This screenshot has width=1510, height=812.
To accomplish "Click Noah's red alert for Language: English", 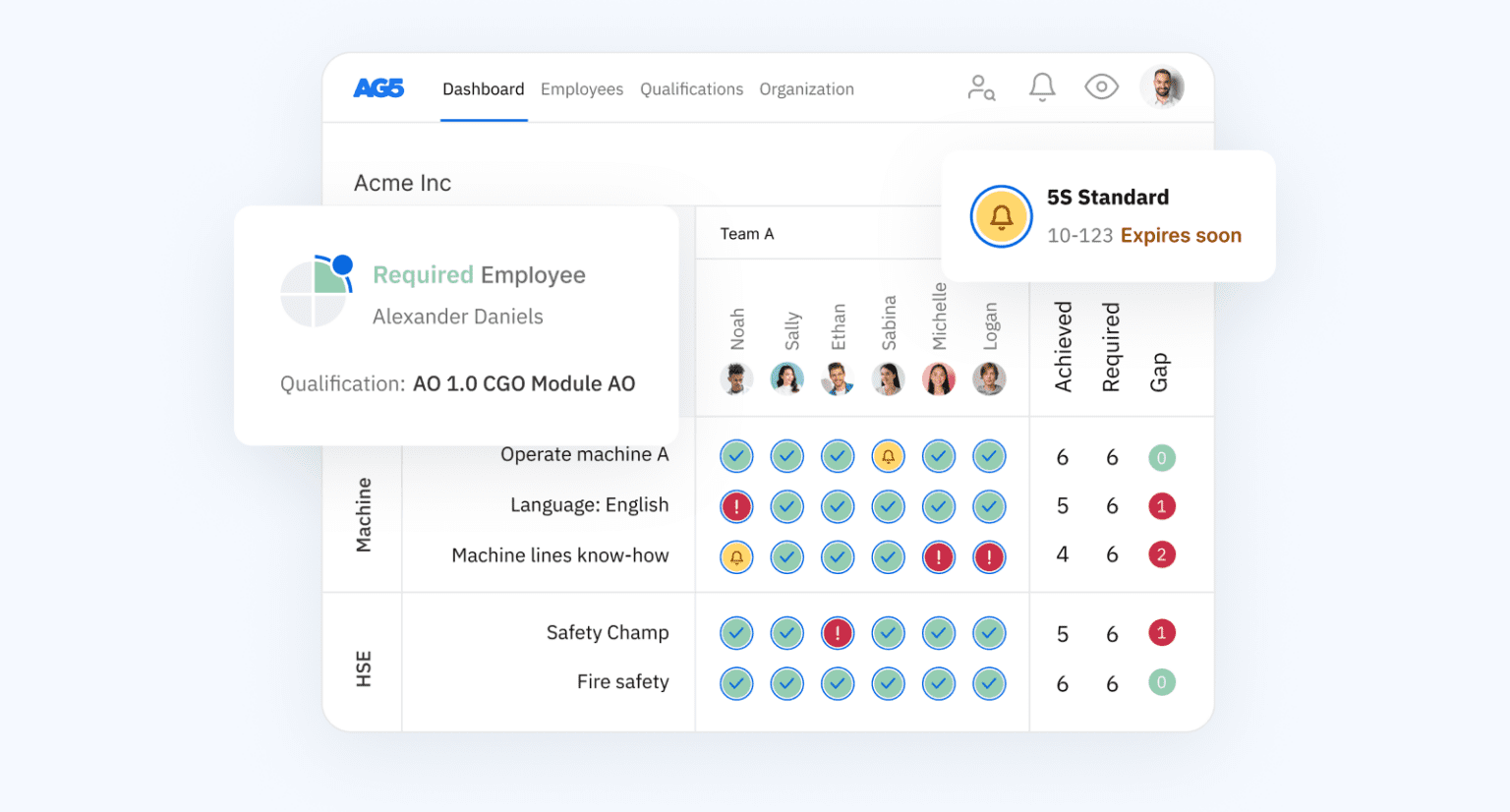I will [x=736, y=506].
